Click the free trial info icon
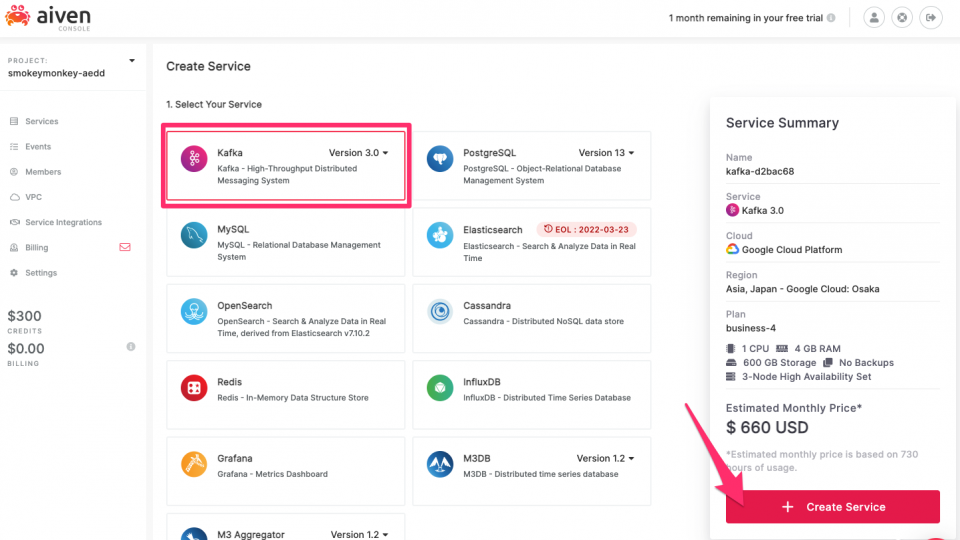The height and width of the screenshot is (540, 960). point(831,19)
